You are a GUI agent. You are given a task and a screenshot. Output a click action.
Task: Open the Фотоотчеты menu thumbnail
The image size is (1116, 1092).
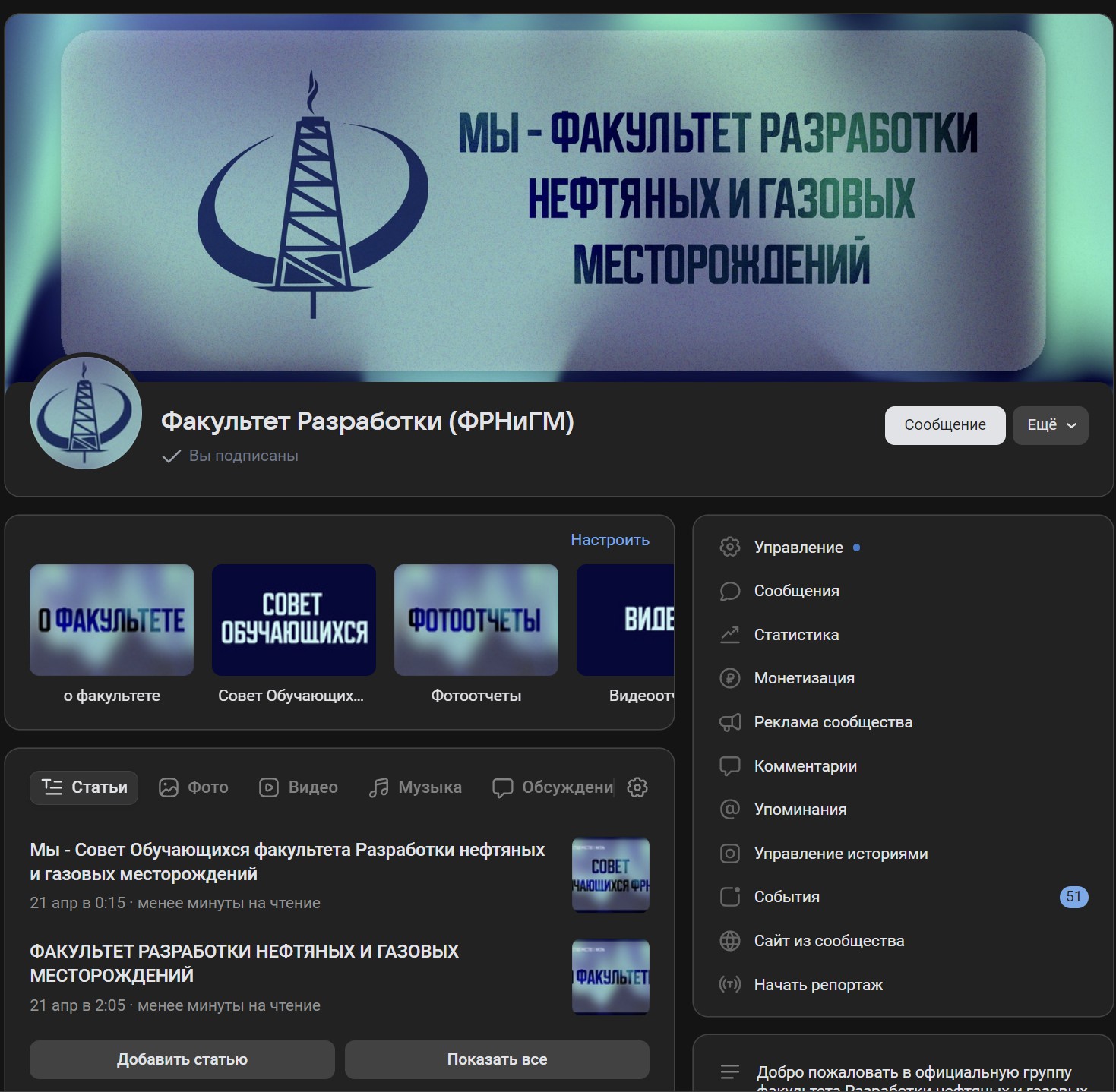click(476, 620)
